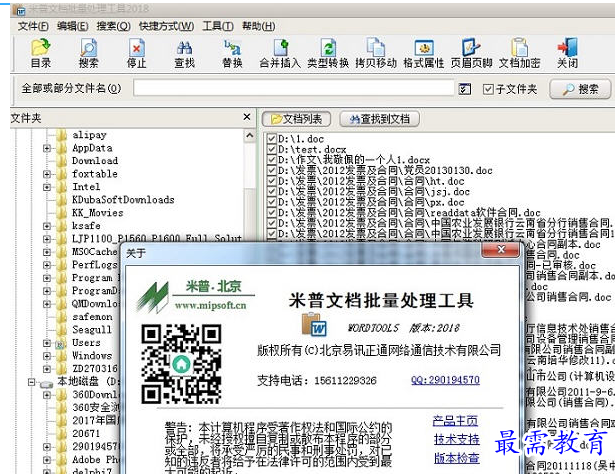Open the 文档加密 document encryption tool
The height and width of the screenshot is (474, 616).
(519, 53)
